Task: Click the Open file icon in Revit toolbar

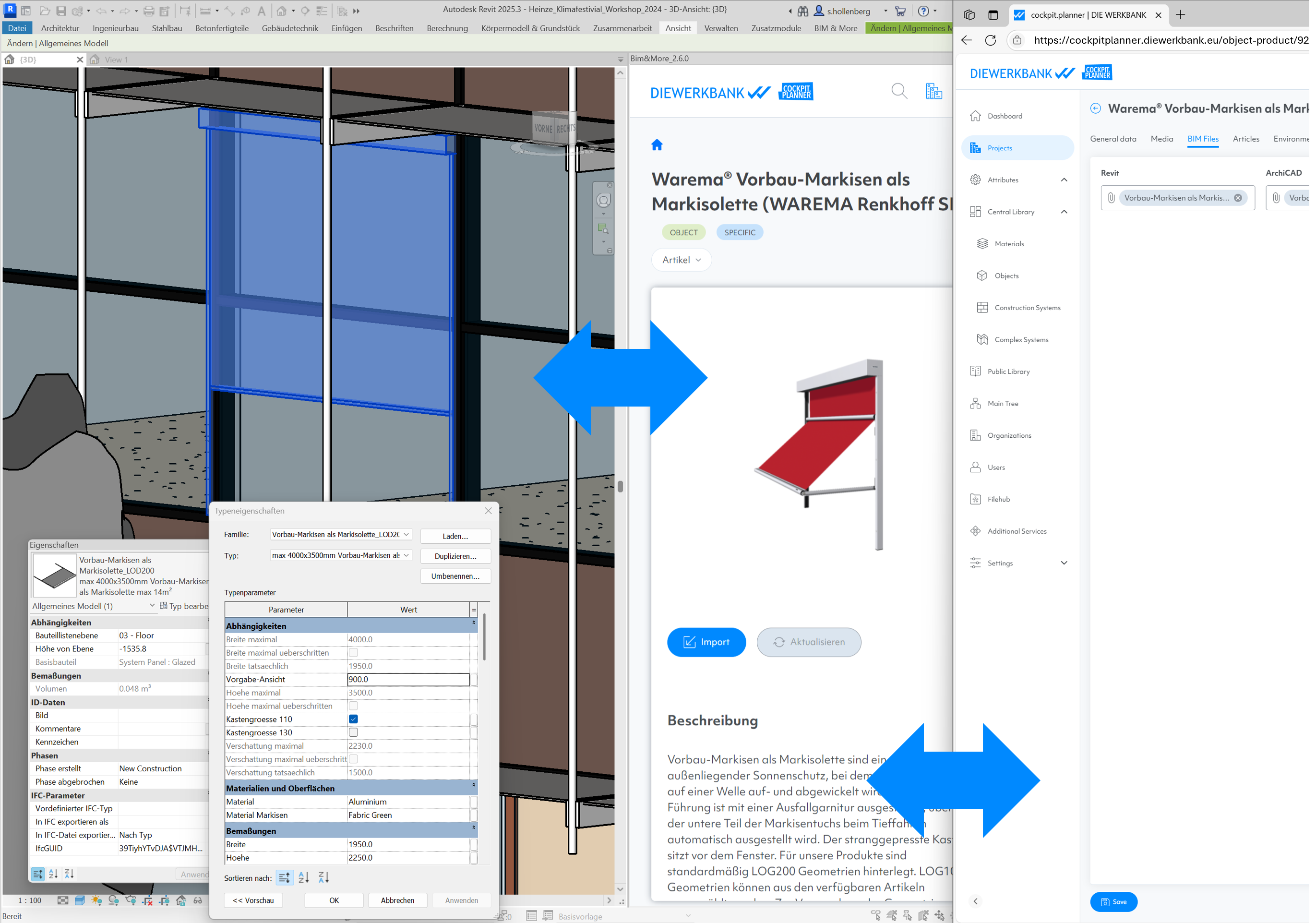Action: pyautogui.click(x=45, y=11)
